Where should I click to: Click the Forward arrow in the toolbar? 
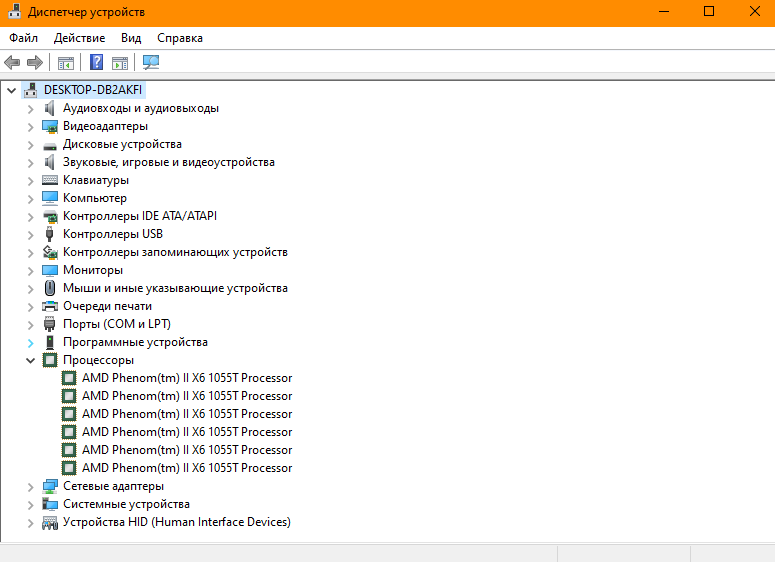[x=34, y=62]
